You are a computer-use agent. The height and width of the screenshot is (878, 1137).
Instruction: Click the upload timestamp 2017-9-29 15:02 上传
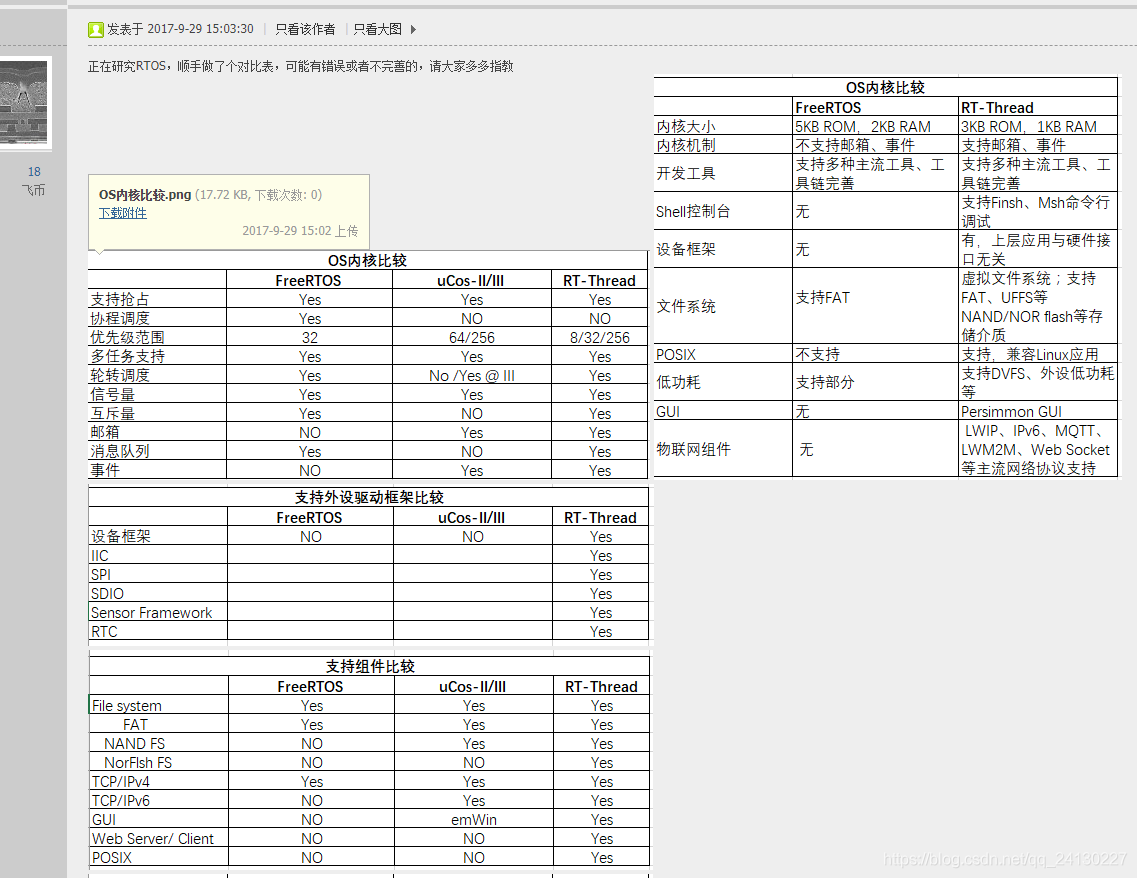300,231
